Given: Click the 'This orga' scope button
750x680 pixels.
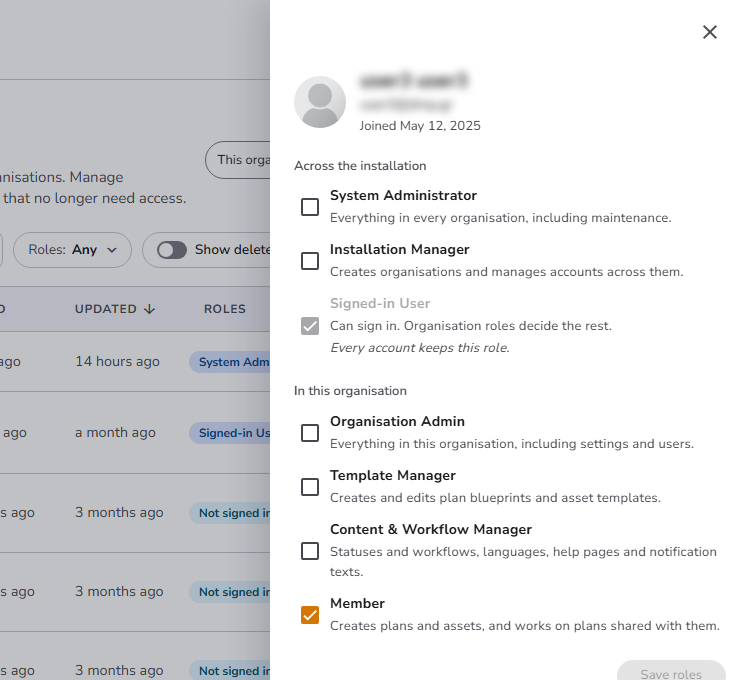Looking at the screenshot, I should click(x=238, y=160).
